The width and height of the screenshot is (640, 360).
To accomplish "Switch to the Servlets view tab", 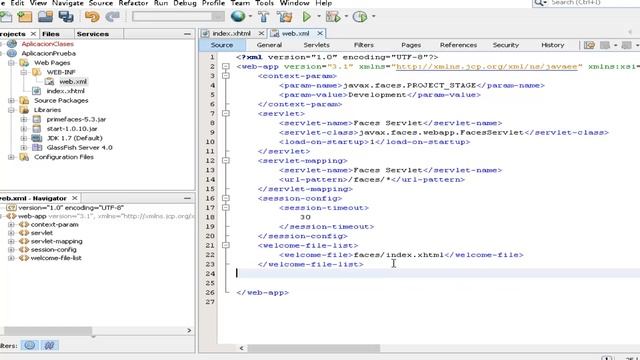I will click(x=316, y=45).
